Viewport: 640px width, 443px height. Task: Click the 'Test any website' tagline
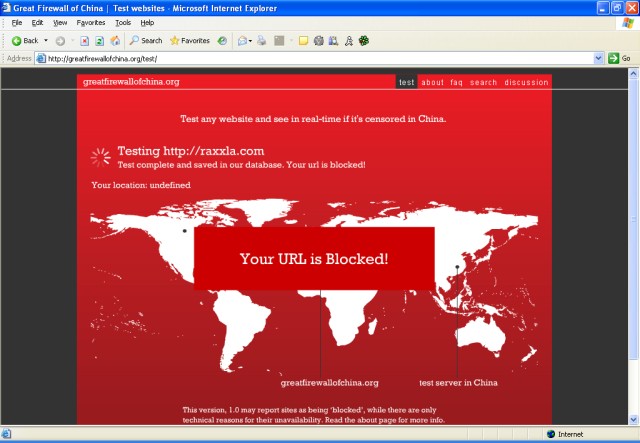tap(313, 119)
